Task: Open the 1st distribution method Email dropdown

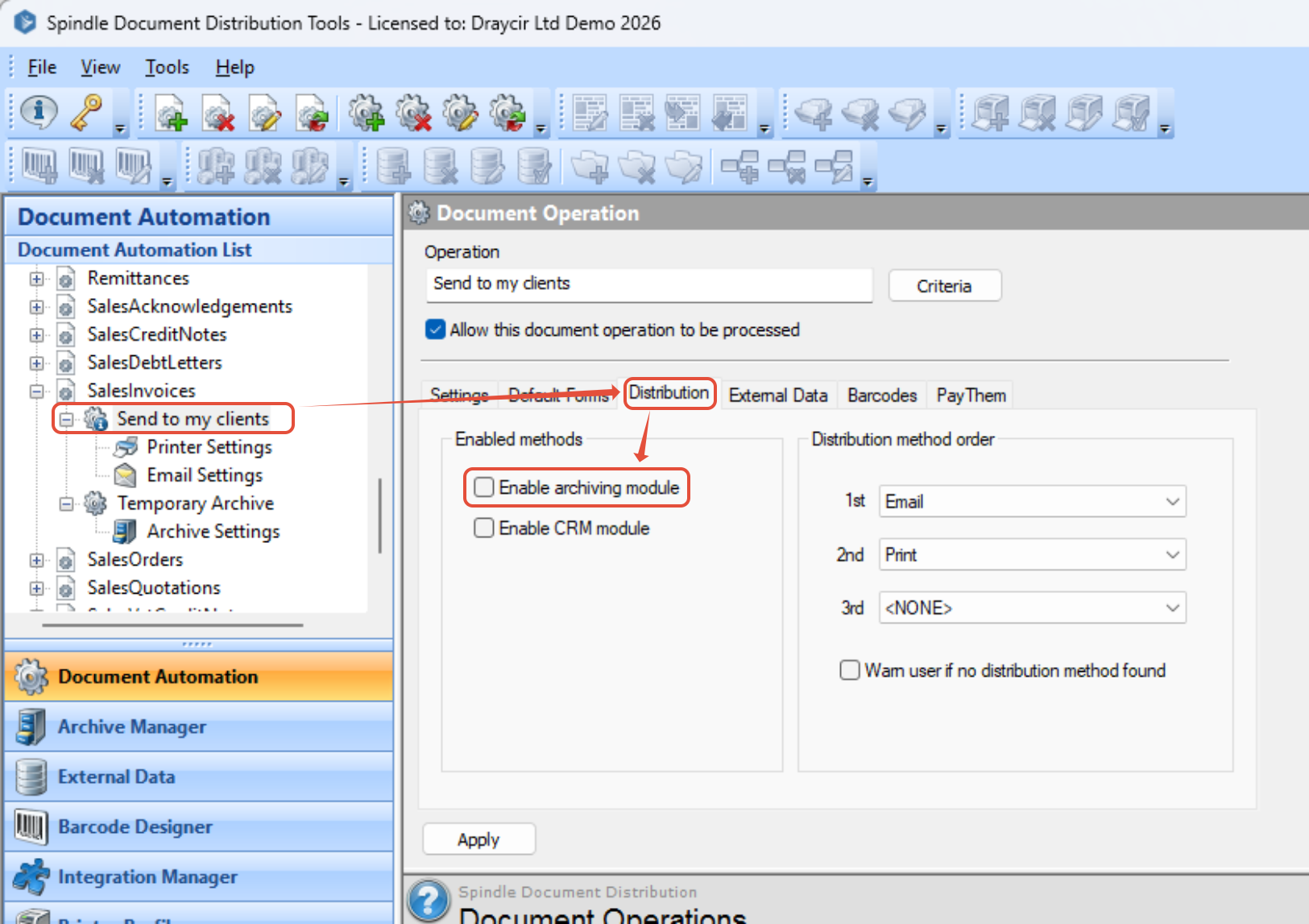Action: (x=1033, y=501)
